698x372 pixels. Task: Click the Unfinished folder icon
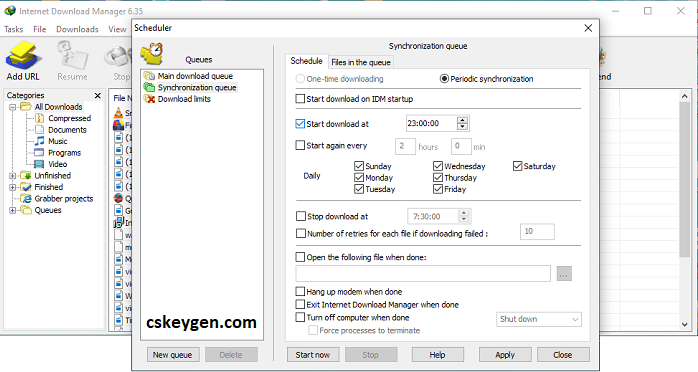26,175
